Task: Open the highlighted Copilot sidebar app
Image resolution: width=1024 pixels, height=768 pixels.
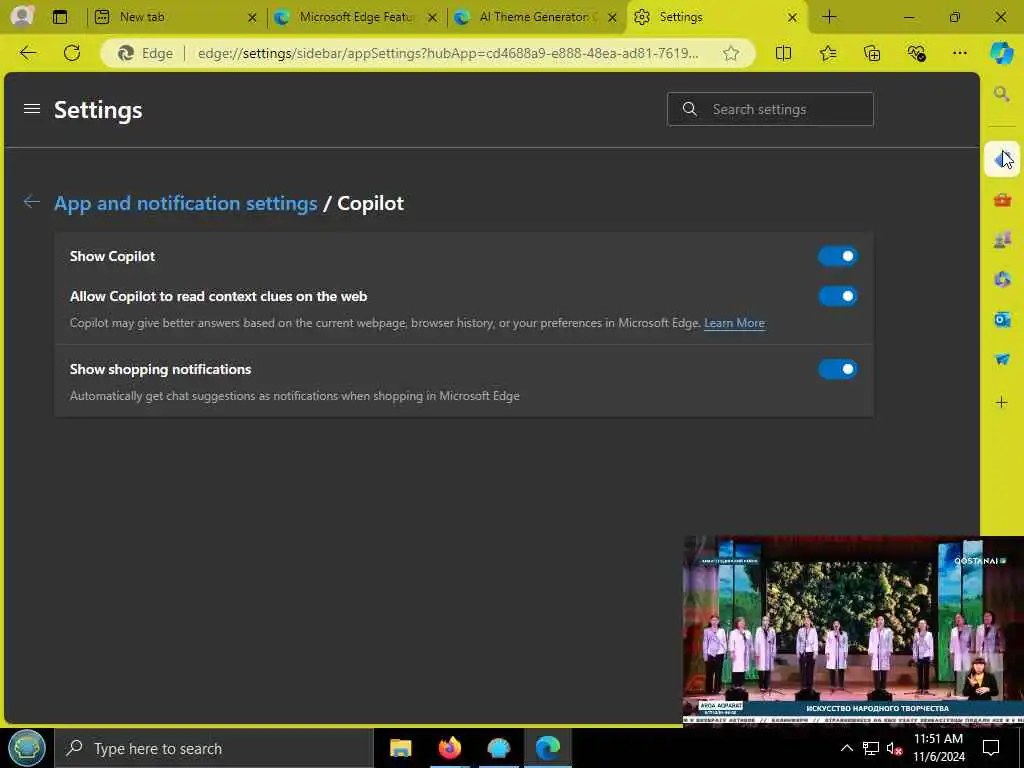Action: [1002, 159]
